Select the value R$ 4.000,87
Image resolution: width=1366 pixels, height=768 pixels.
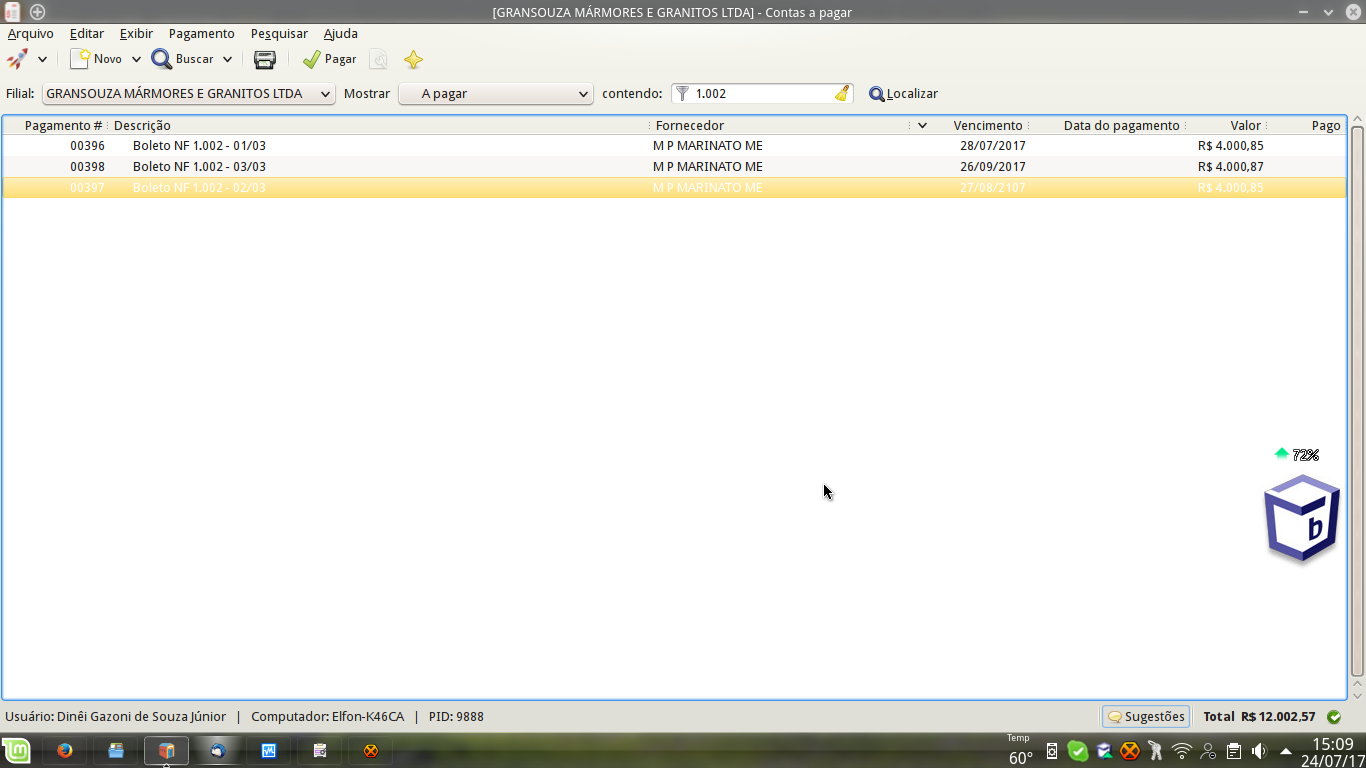1230,166
